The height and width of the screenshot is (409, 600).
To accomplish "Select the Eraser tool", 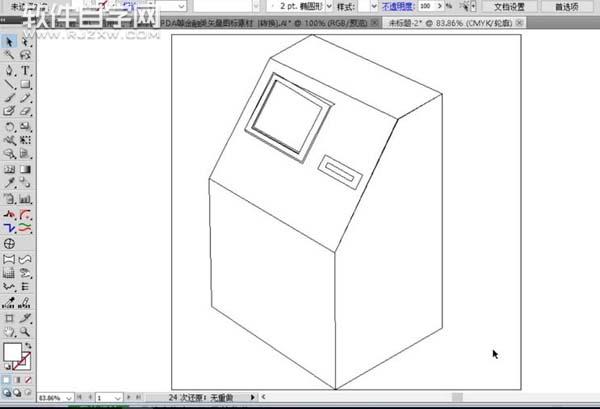I will click(25, 112).
